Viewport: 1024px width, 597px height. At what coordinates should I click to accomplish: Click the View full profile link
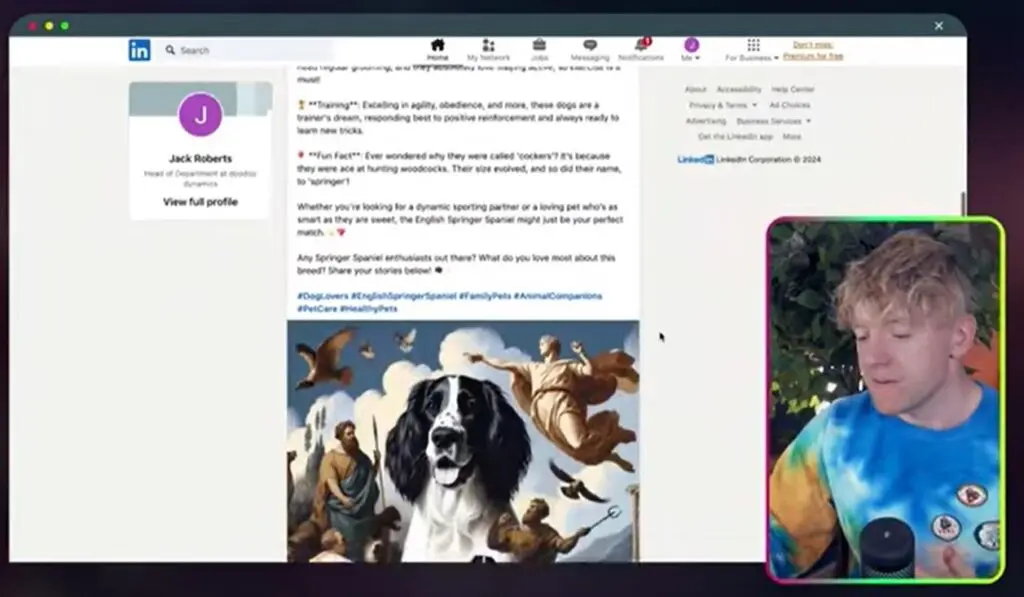200,202
